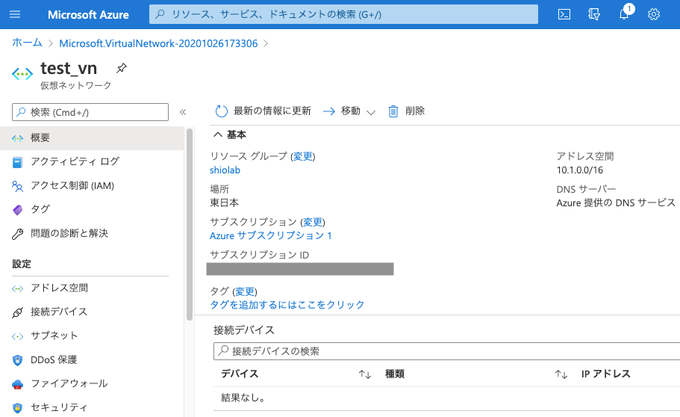The height and width of the screenshot is (417, 680).
Task: Open Azure サブスクリプション 1 link
Action: [x=271, y=236]
